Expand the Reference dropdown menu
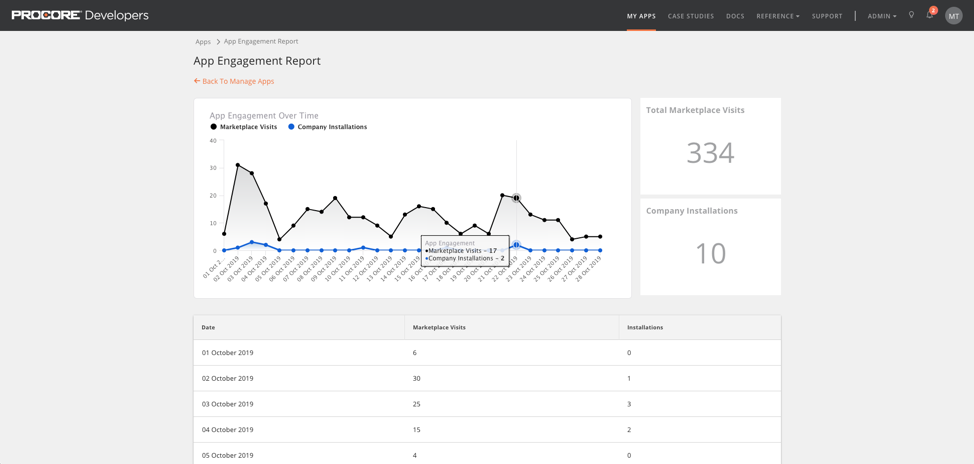The height and width of the screenshot is (464, 974). point(778,16)
